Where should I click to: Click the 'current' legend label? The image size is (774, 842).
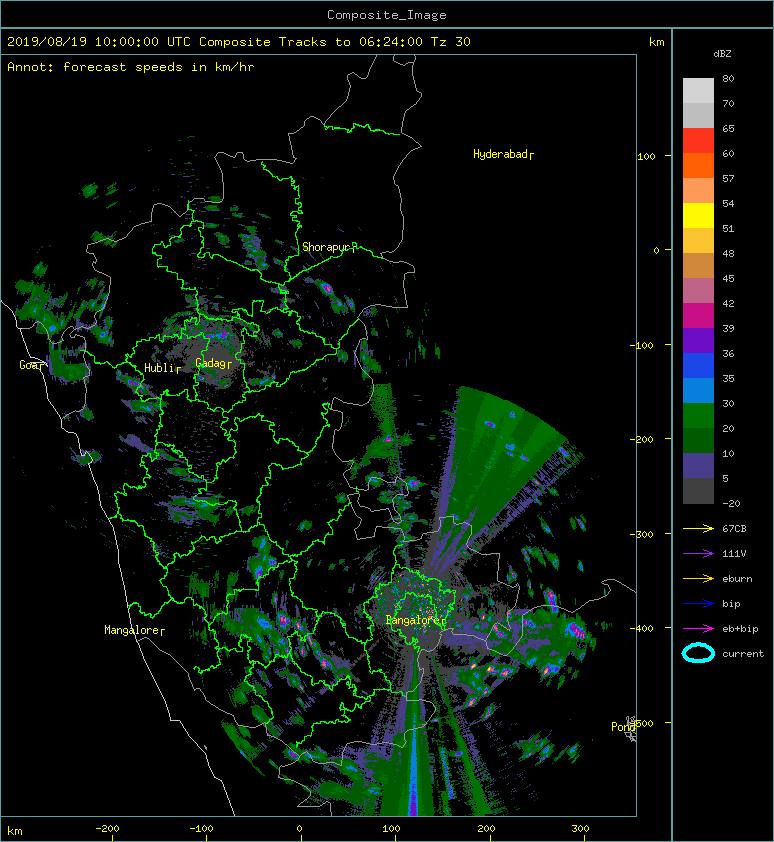[743, 654]
